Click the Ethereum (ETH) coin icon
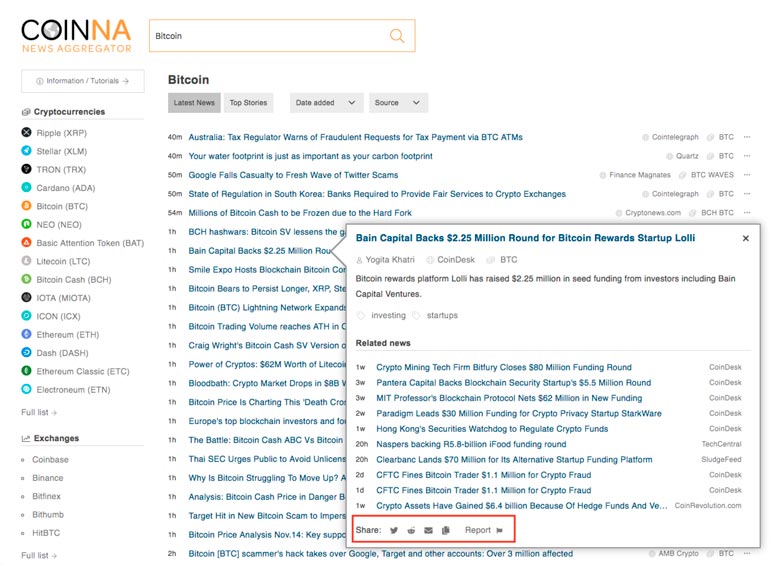 point(26,334)
